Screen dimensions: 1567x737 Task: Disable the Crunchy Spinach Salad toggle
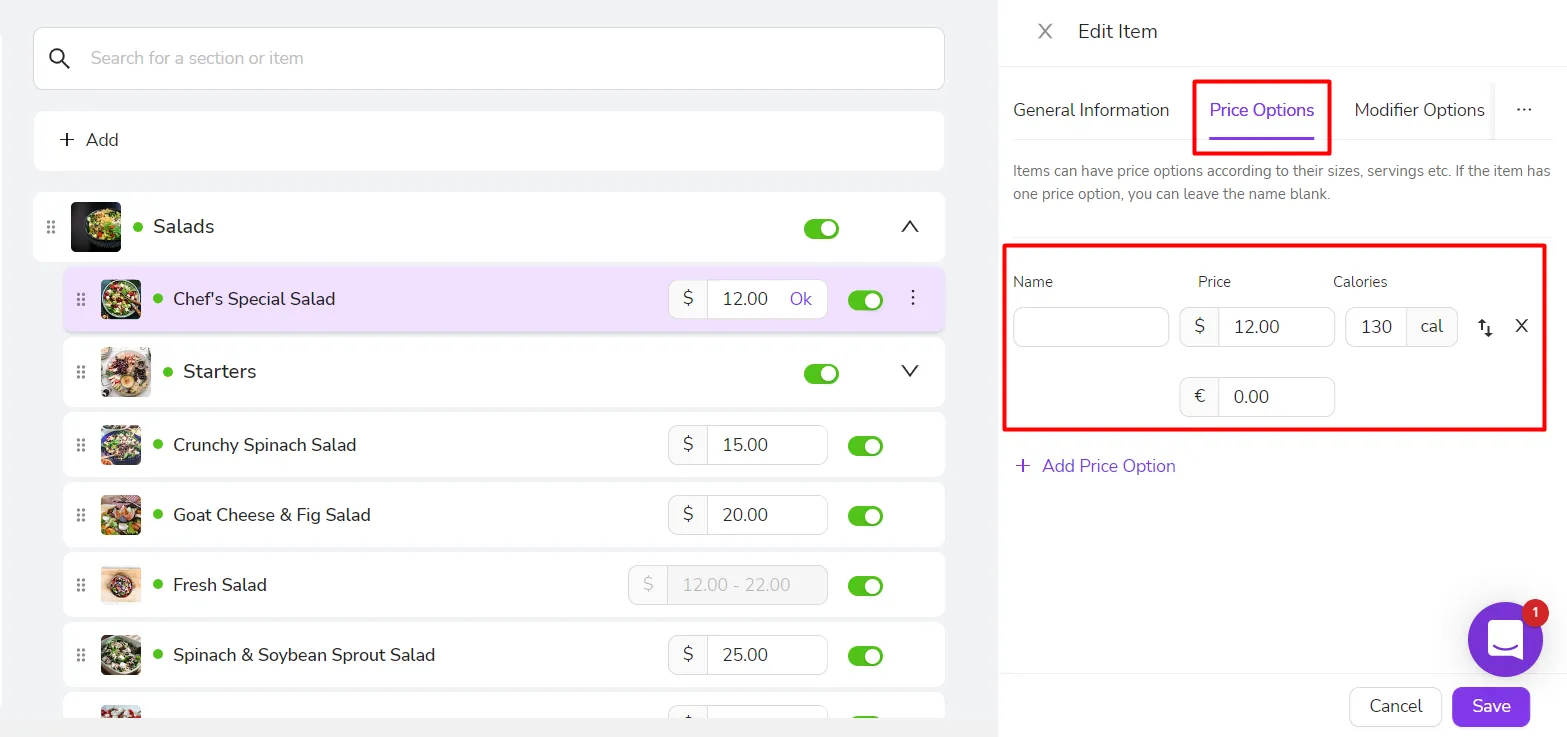coord(865,446)
